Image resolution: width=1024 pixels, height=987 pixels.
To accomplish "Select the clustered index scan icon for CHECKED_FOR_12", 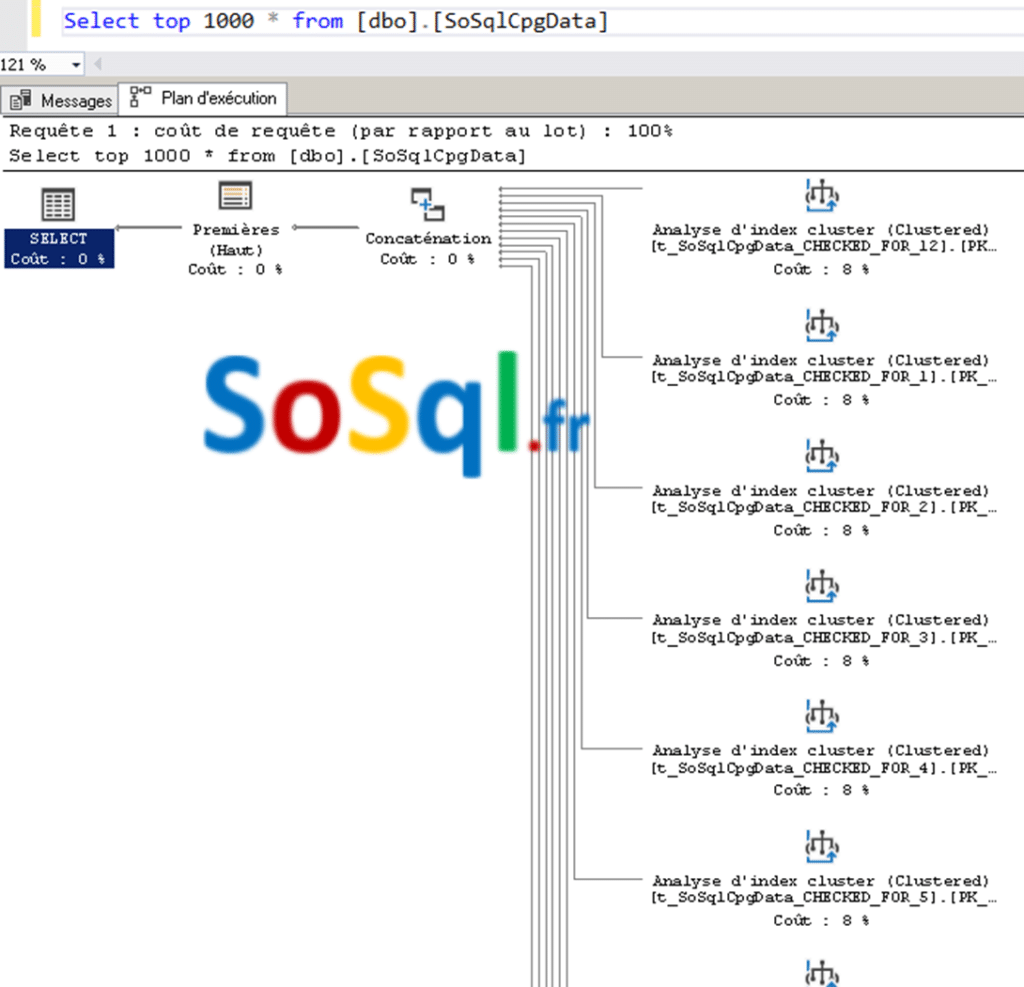I will pyautogui.click(x=821, y=196).
